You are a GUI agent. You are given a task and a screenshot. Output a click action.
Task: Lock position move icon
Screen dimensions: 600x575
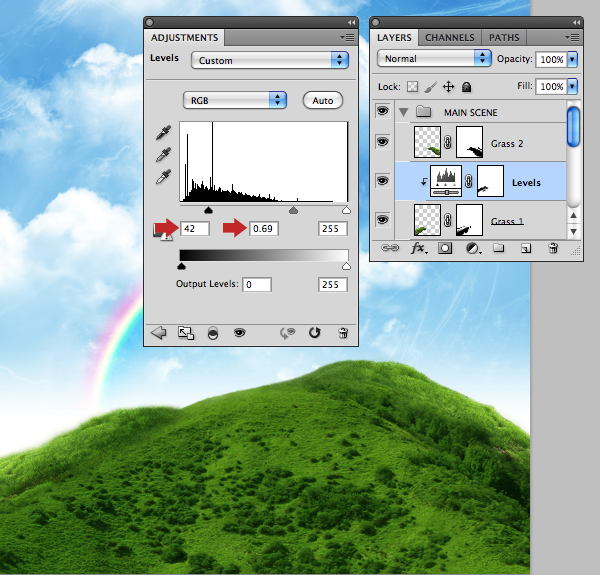click(x=448, y=87)
